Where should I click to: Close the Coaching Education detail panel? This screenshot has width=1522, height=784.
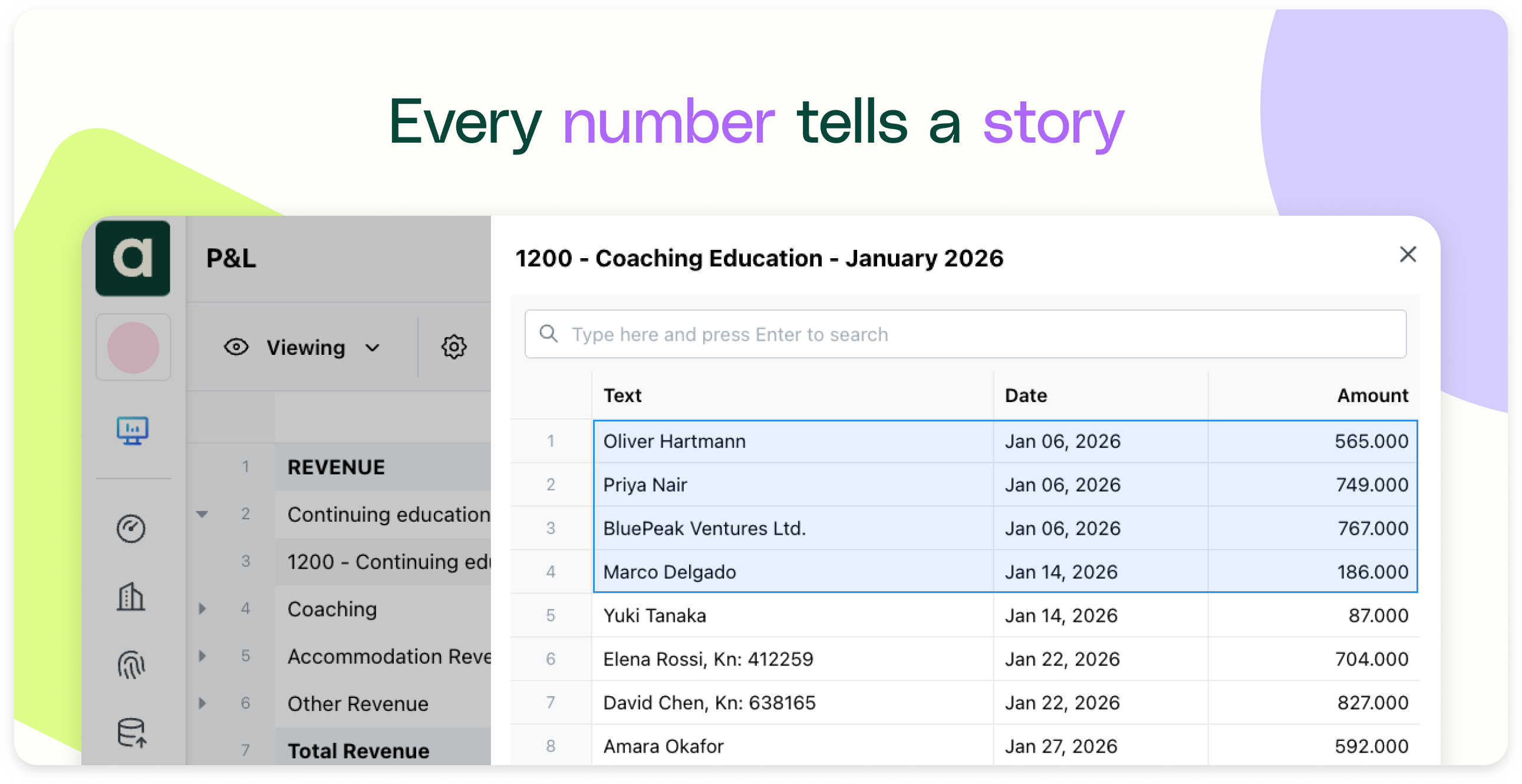(x=1408, y=255)
